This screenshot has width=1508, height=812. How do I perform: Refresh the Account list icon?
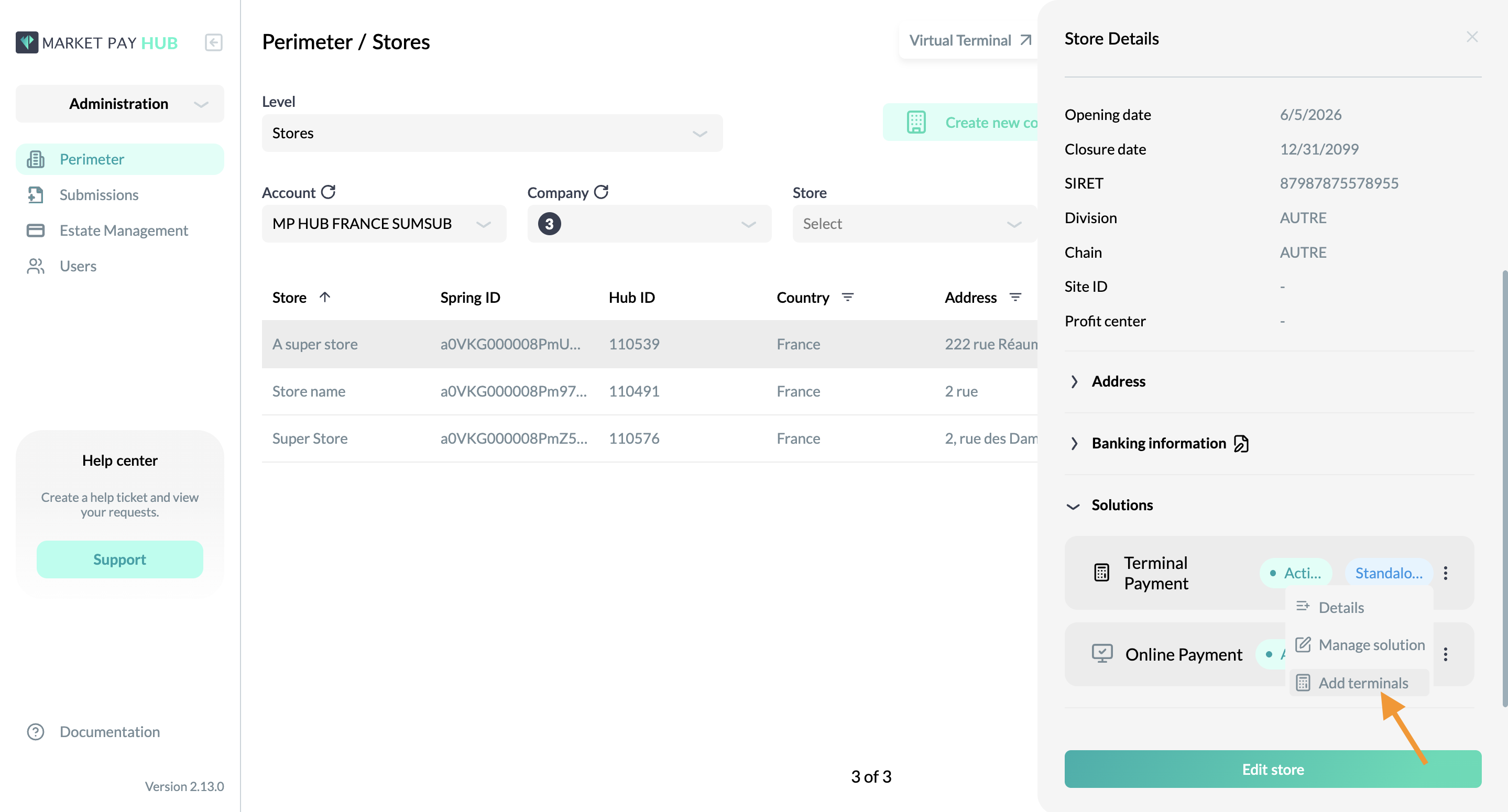pyautogui.click(x=329, y=192)
